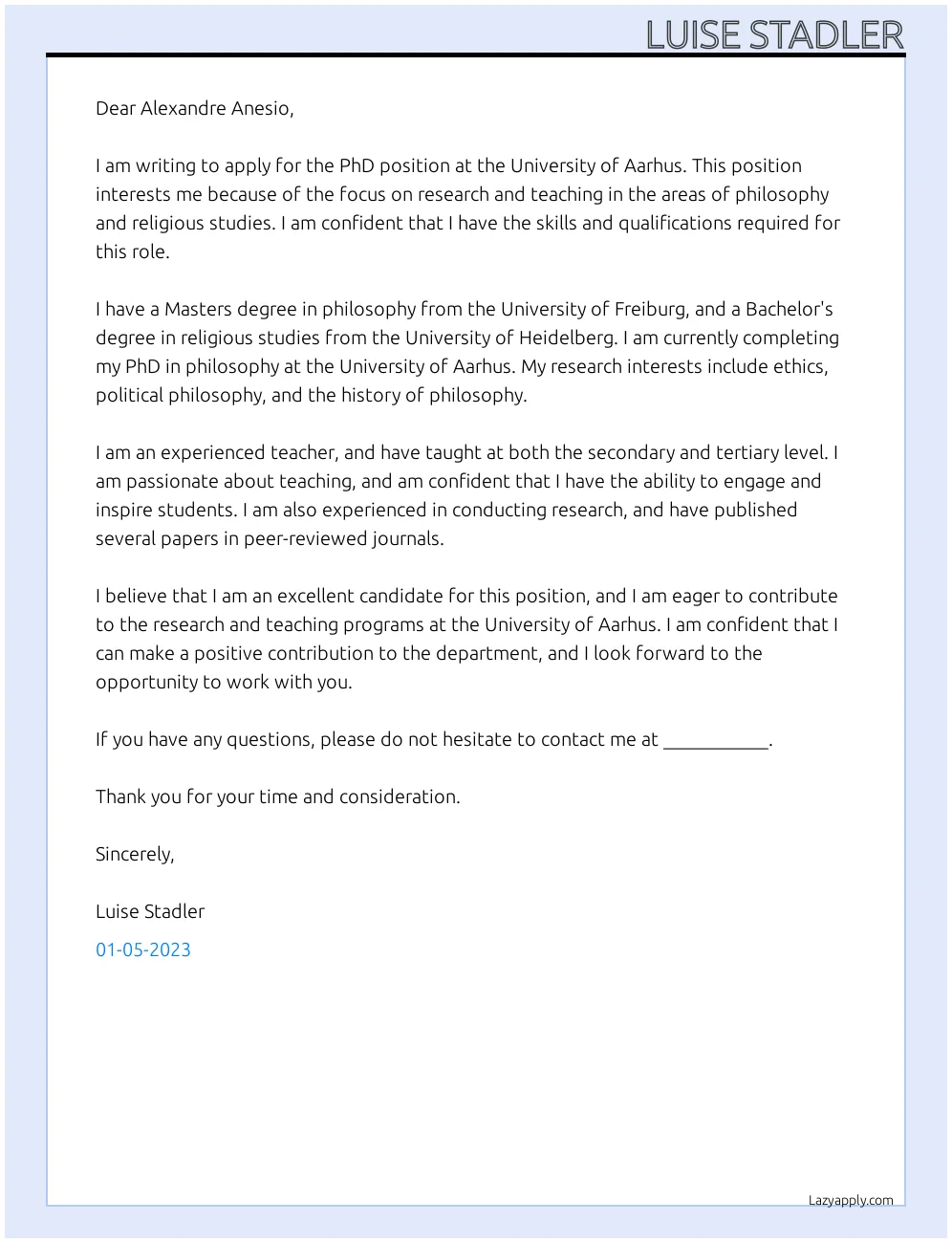
Task: Click the paragraph starting "I believe that"
Action: pyautogui.click(x=467, y=639)
